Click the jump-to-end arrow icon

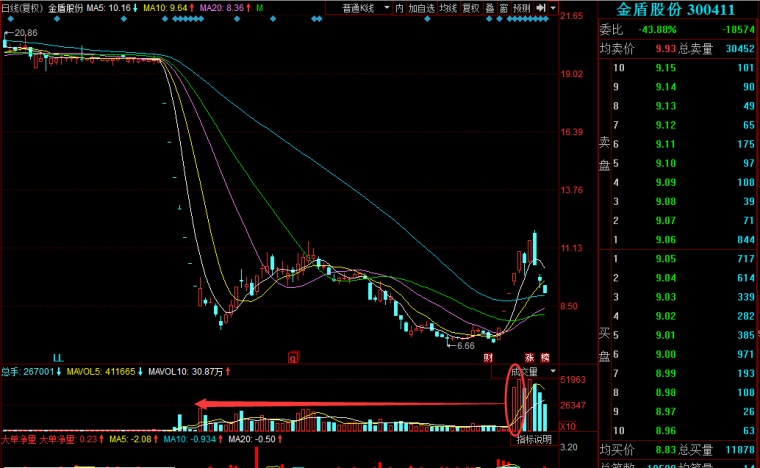click(539, 8)
